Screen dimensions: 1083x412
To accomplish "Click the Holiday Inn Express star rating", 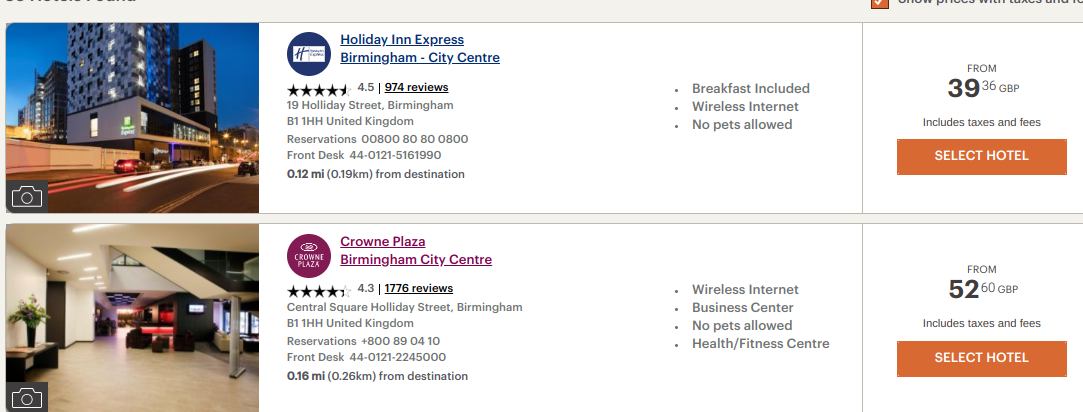I will click(x=319, y=88).
